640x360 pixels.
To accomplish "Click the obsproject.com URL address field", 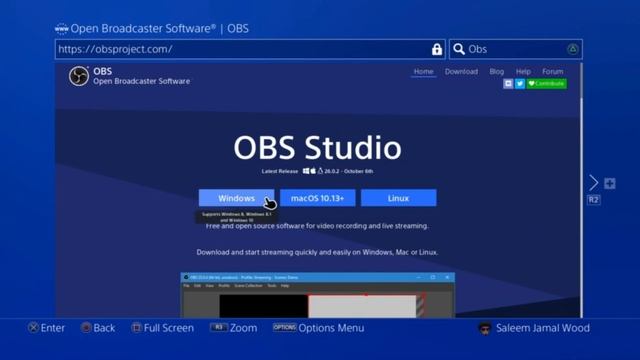I will click(x=250, y=49).
